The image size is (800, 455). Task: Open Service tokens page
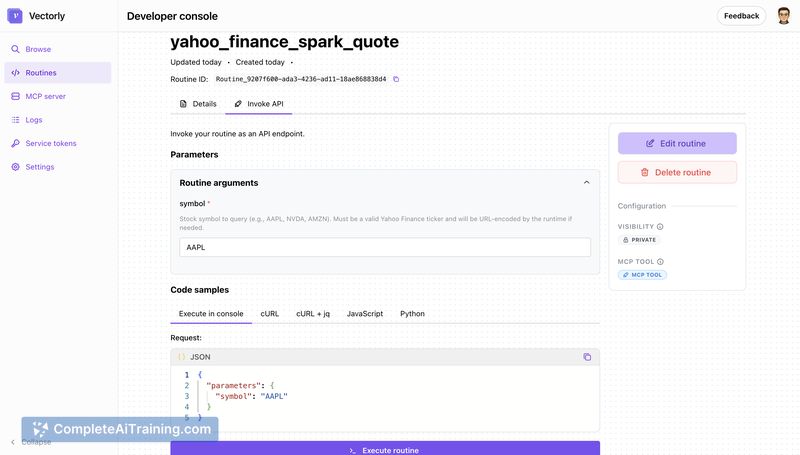click(50, 143)
